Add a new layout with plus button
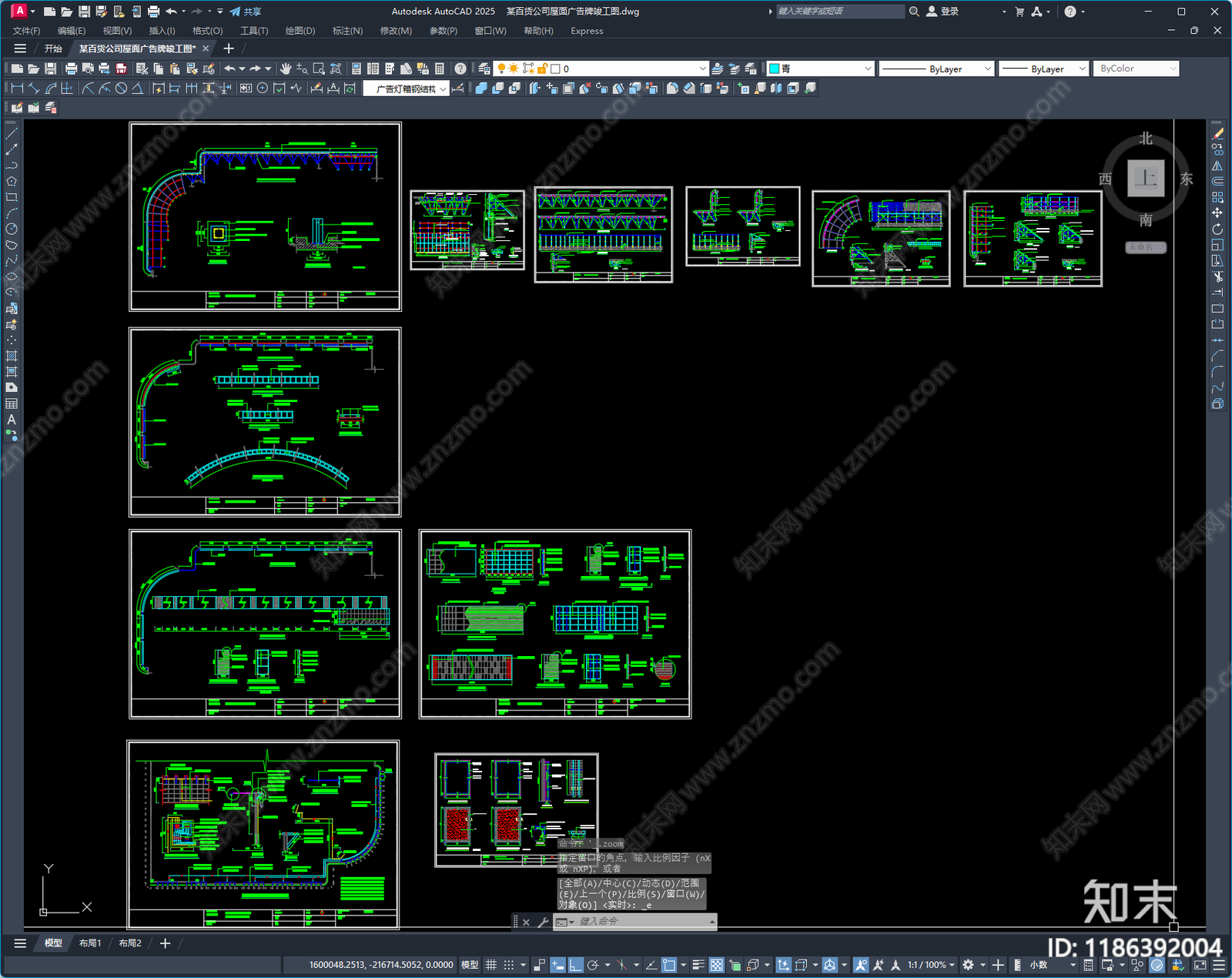 (x=165, y=943)
